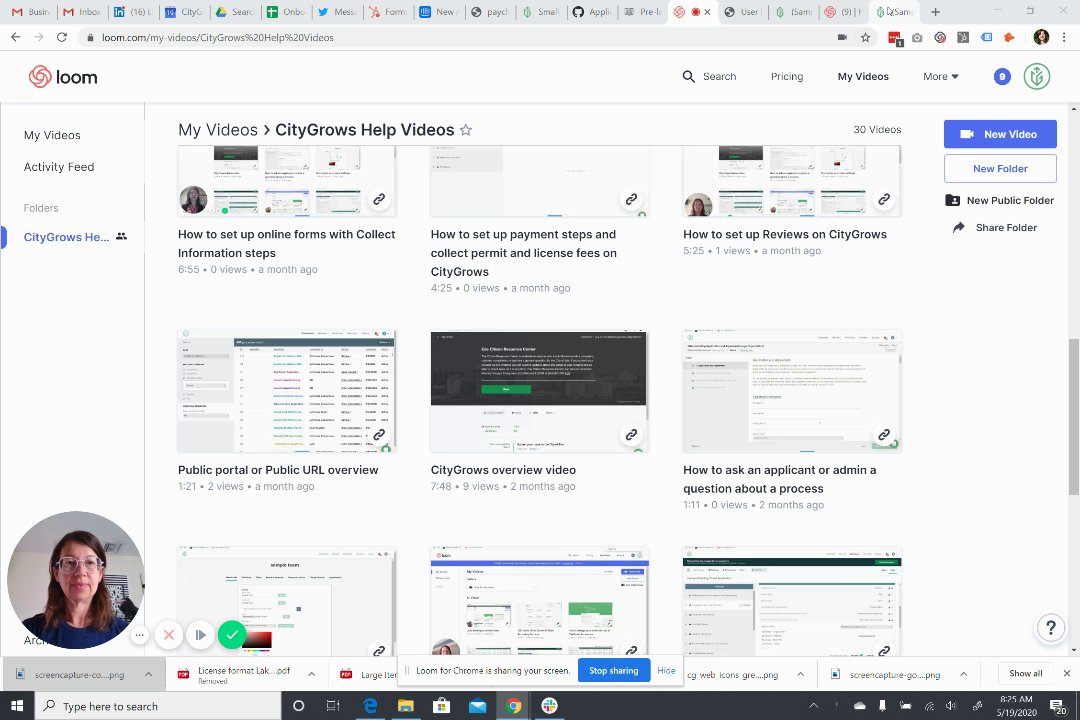The width and height of the screenshot is (1080, 720).
Task: Open a new browser tab
Action: click(935, 12)
